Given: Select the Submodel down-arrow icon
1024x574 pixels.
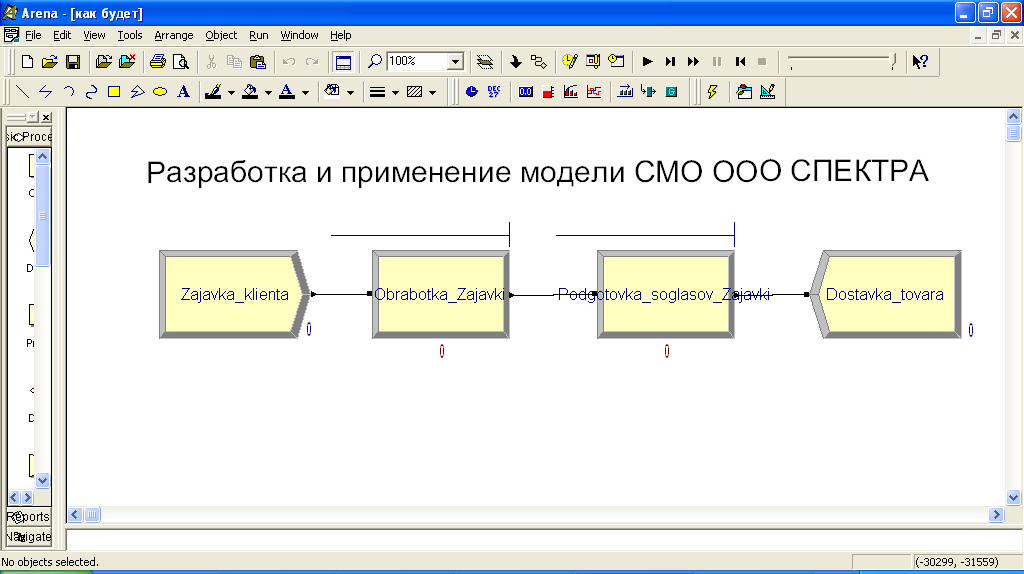Looking at the screenshot, I should [x=516, y=61].
